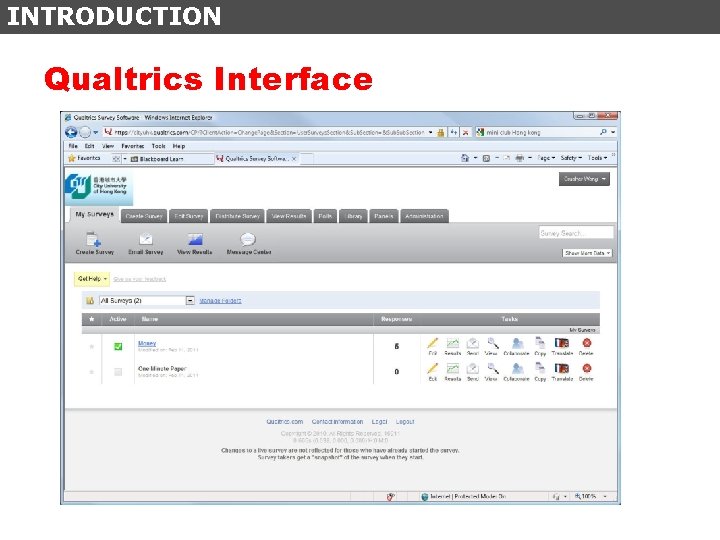Viewport: 720px width, 540px height.
Task: Click the Favorites star icon
Action: pyautogui.click(x=71, y=158)
